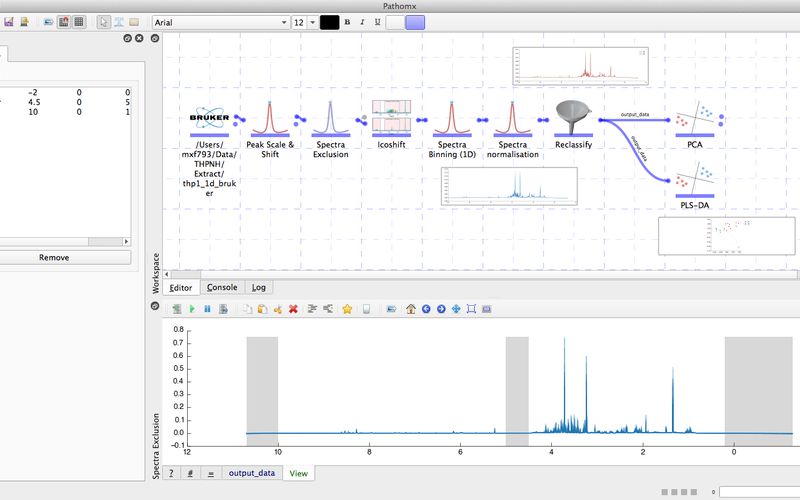Viewport: 800px width, 500px height.
Task: Toggle the magnet snap icon
Action: tap(64, 22)
